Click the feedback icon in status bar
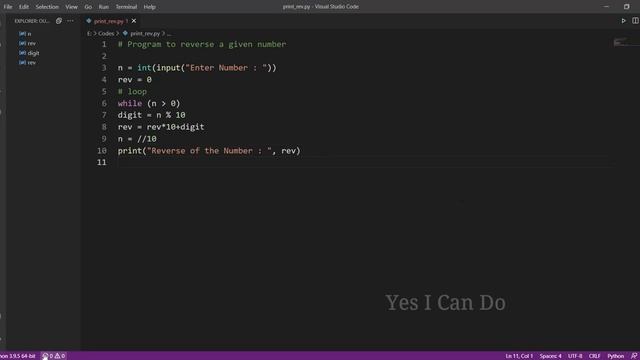Viewport: 640px width, 360px height. 634,356
